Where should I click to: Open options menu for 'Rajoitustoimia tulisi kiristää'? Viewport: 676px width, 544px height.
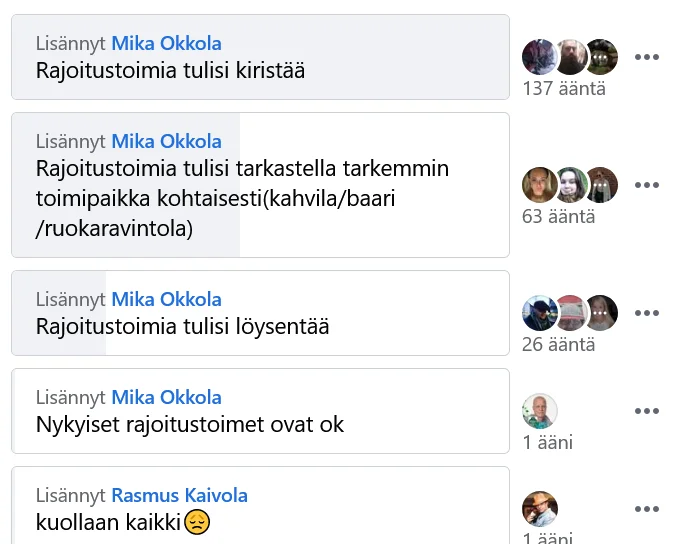click(647, 57)
